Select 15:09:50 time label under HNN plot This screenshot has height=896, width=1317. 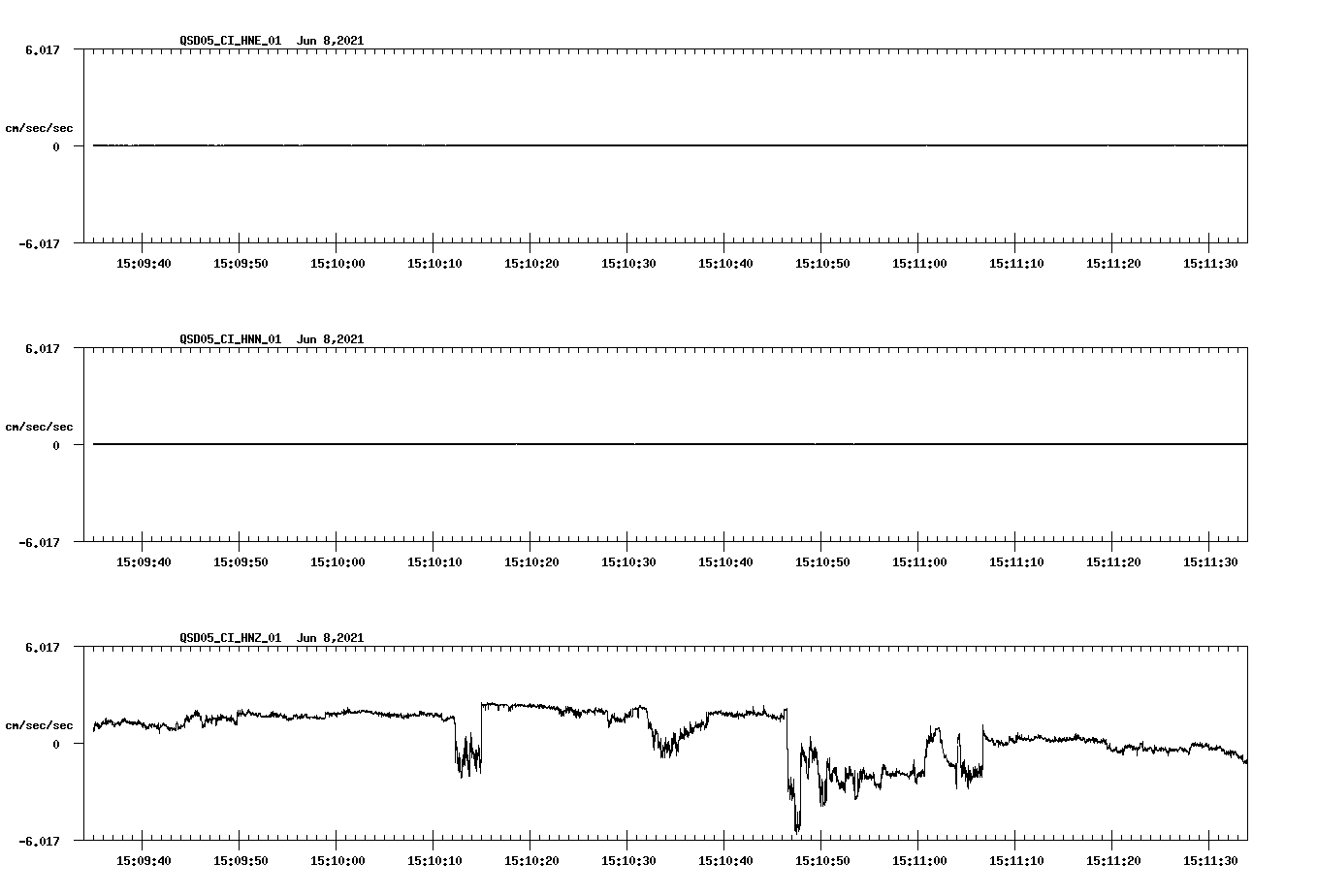click(x=241, y=562)
